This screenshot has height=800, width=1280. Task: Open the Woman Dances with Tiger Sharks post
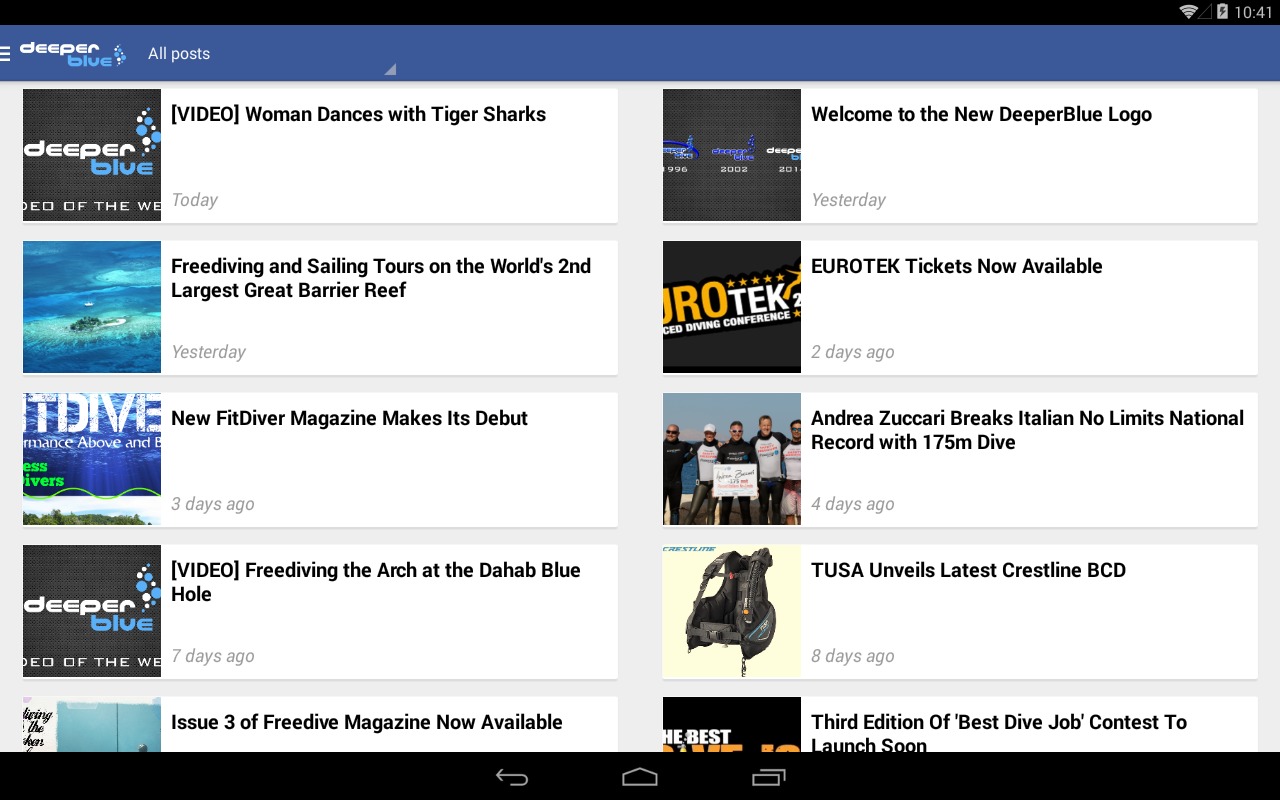click(x=320, y=155)
